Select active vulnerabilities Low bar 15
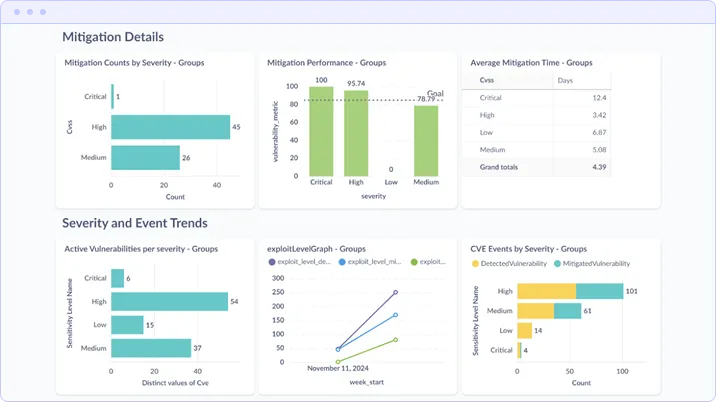Screen dimensions: 716x402 point(127,325)
